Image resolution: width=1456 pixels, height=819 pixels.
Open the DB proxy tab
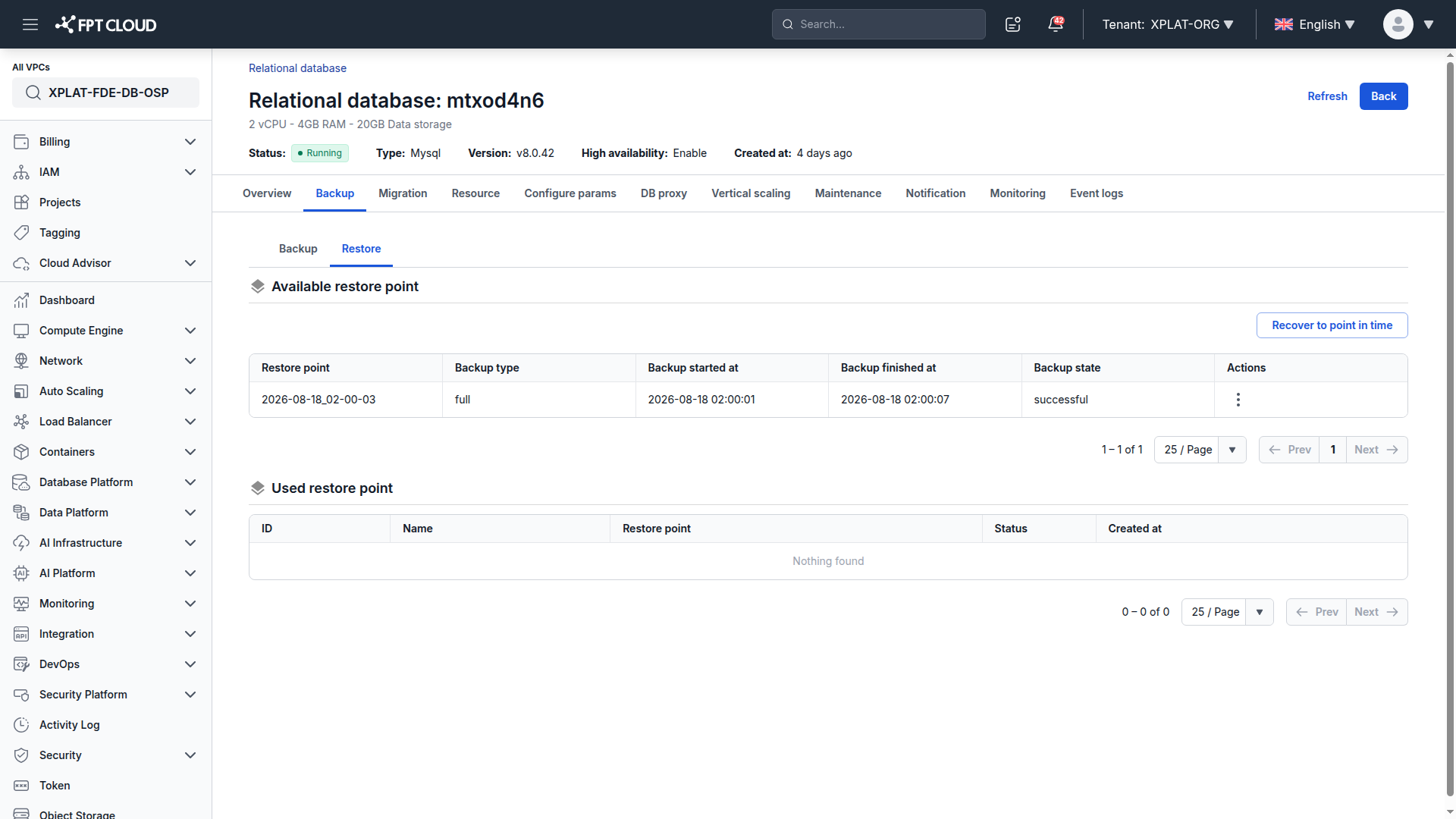tap(664, 193)
